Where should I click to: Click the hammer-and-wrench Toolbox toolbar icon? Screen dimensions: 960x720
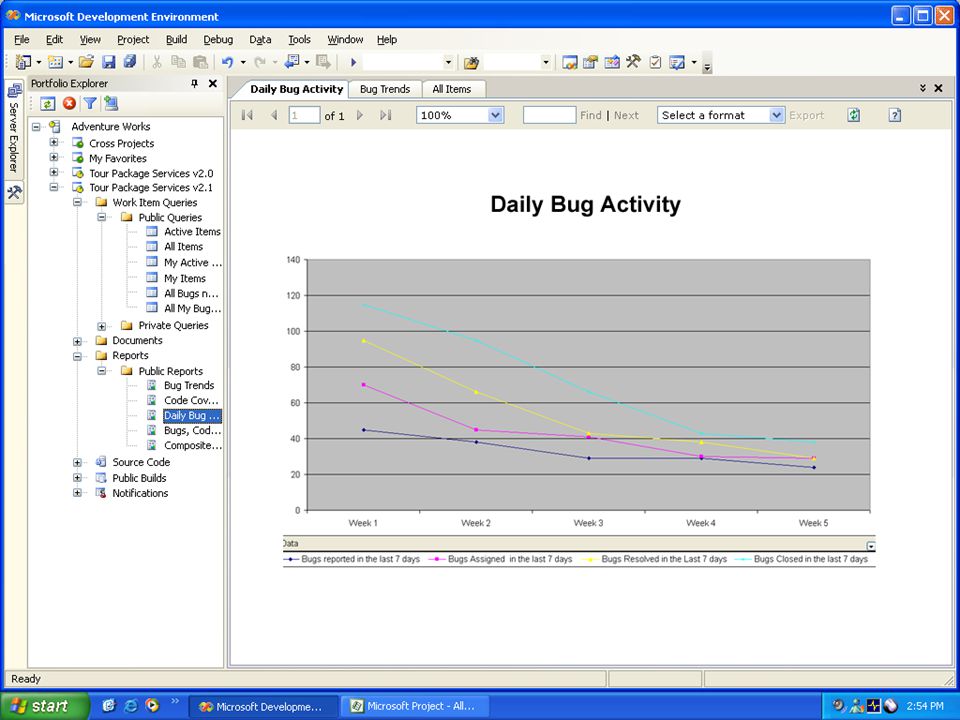[x=633, y=62]
